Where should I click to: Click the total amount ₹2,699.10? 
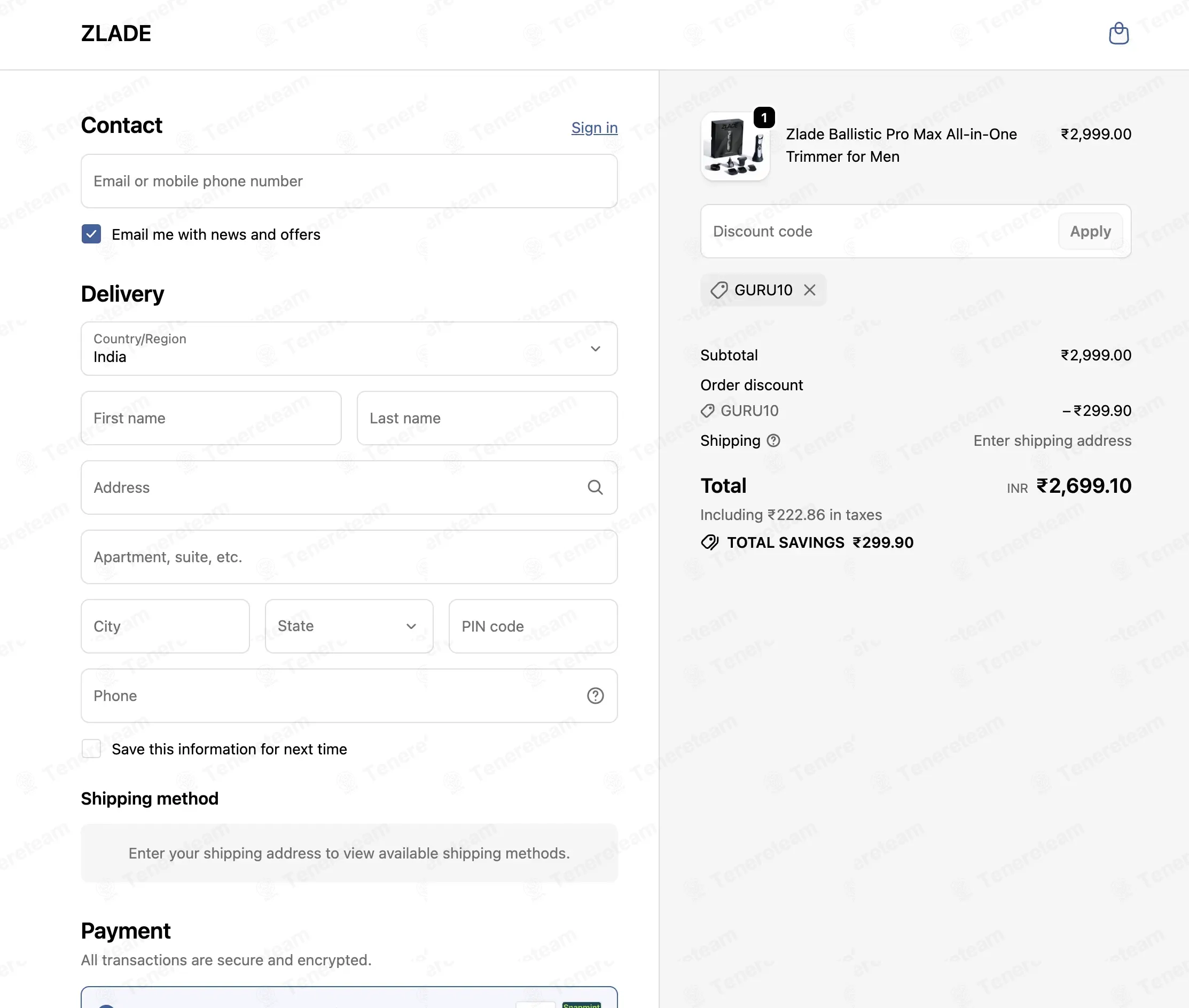[1084, 486]
